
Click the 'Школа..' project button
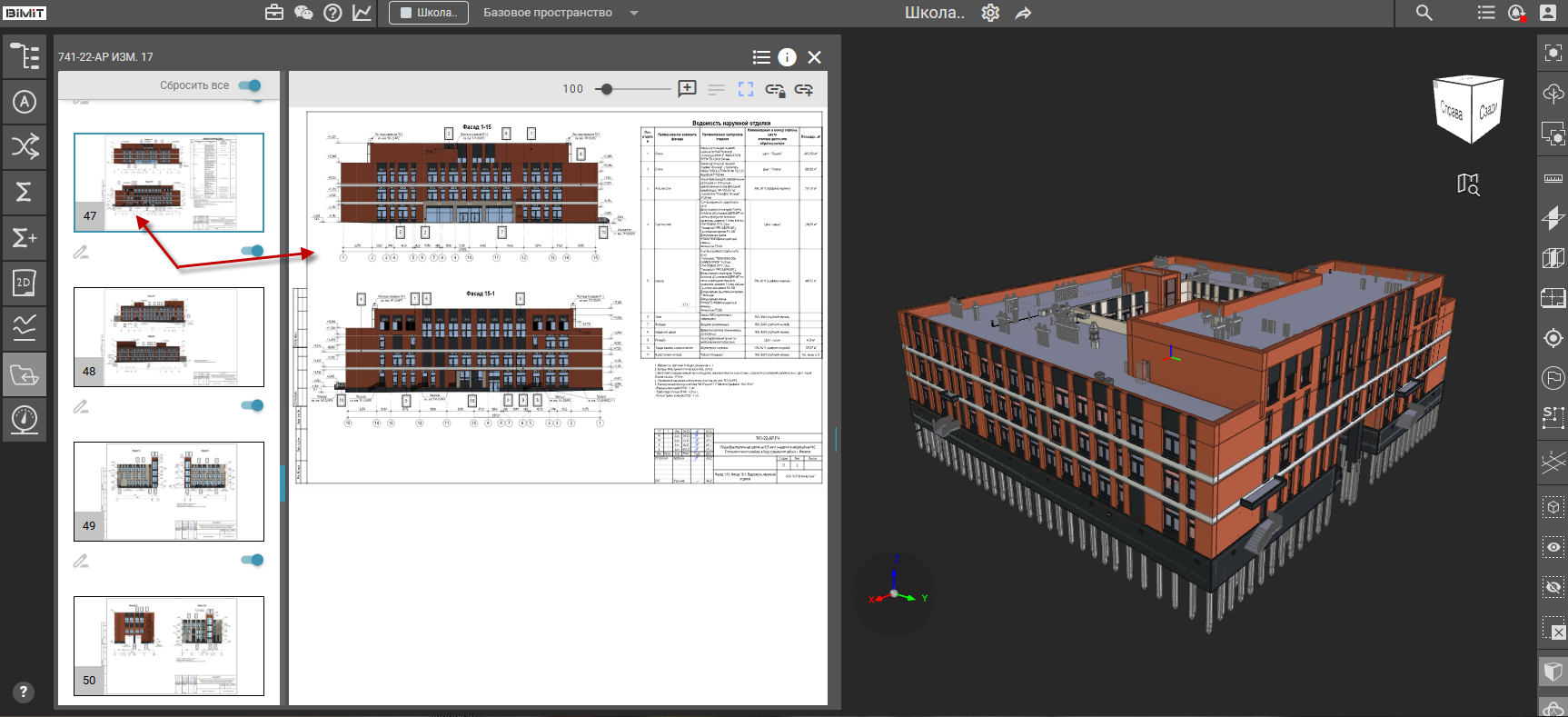click(x=429, y=13)
